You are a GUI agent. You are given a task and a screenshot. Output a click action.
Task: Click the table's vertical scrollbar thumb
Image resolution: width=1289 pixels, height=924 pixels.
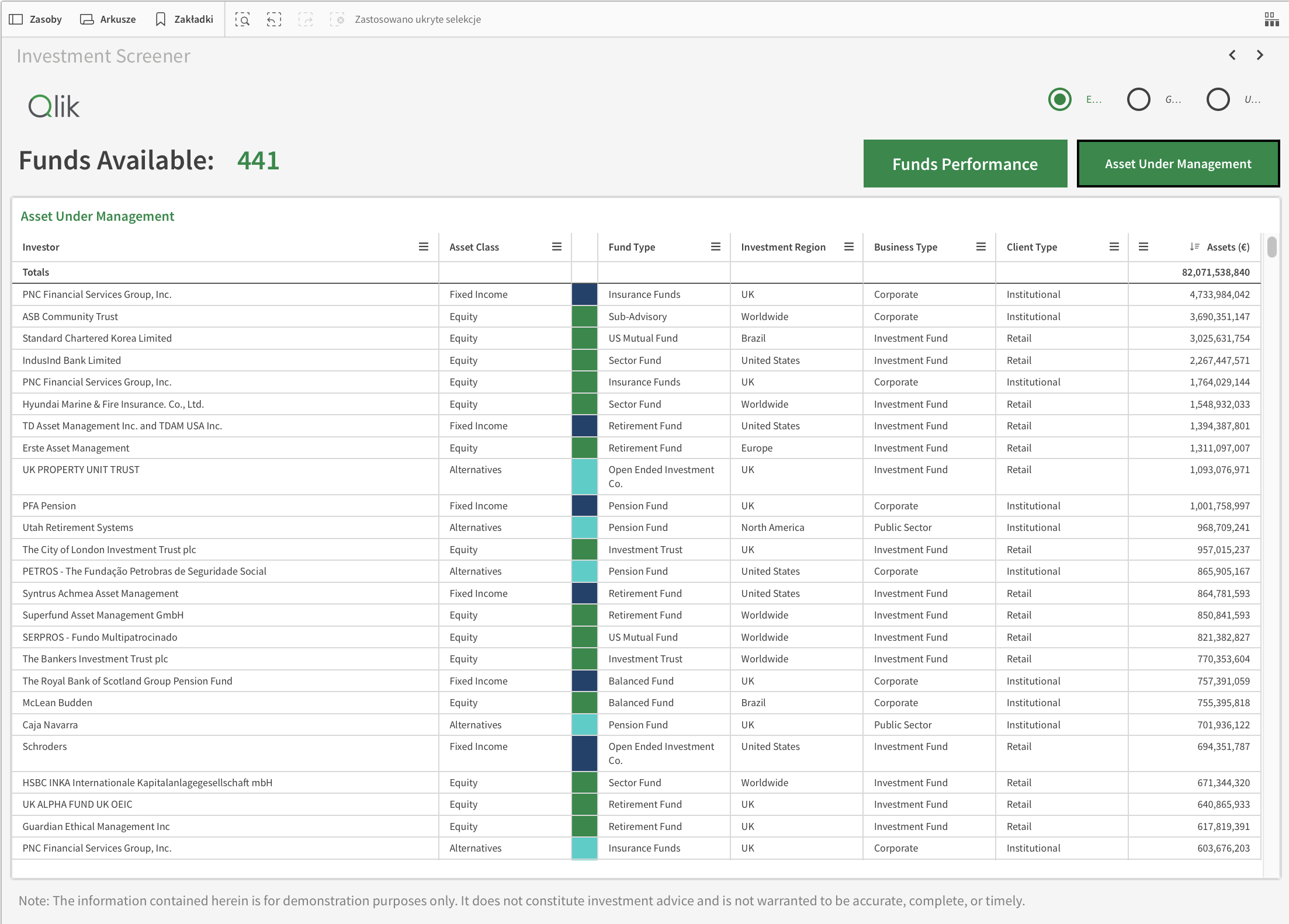click(x=1271, y=246)
